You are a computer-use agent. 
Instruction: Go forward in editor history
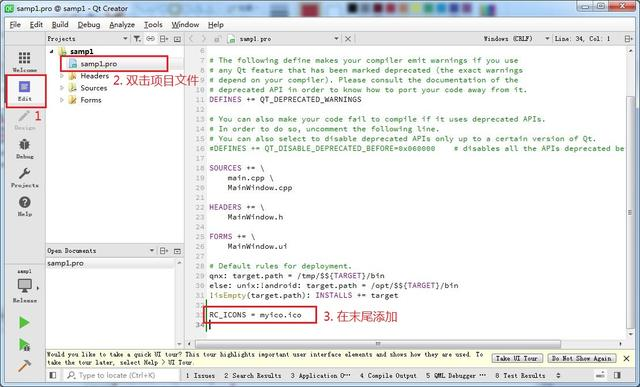(x=204, y=39)
